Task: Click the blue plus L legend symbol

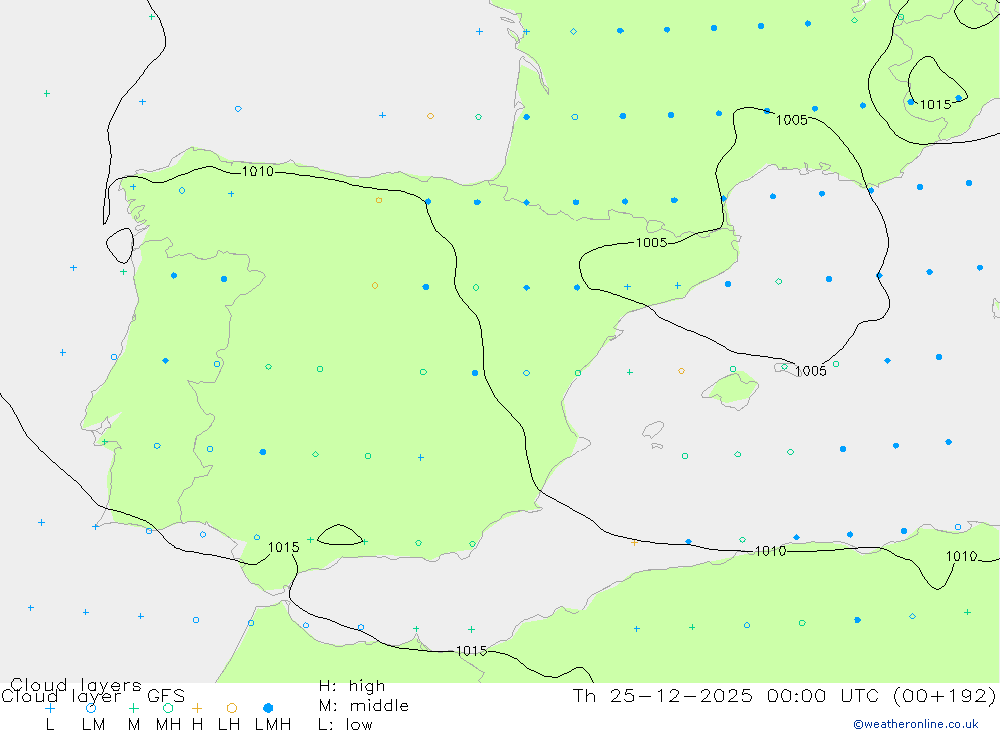Action: tap(50, 708)
